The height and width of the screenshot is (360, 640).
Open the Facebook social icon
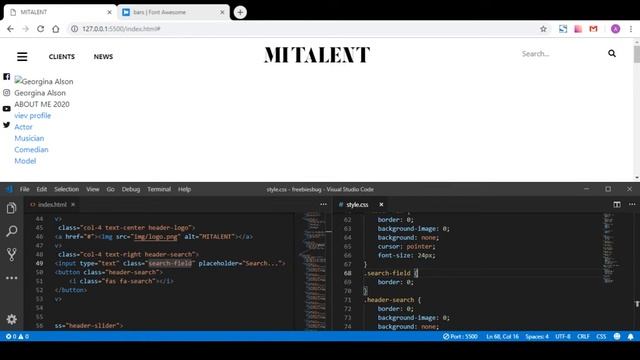point(7,77)
